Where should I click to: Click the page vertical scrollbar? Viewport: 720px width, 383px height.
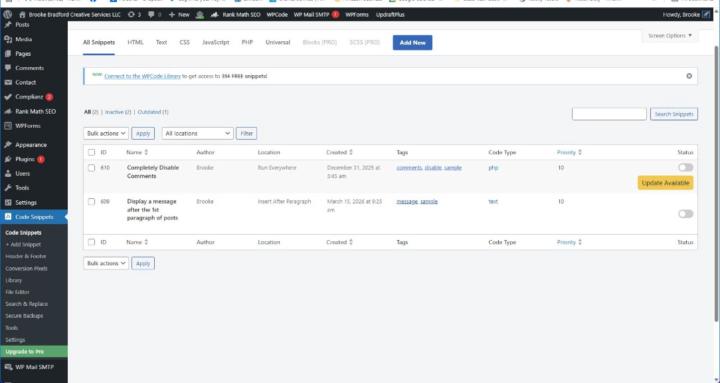717,184
